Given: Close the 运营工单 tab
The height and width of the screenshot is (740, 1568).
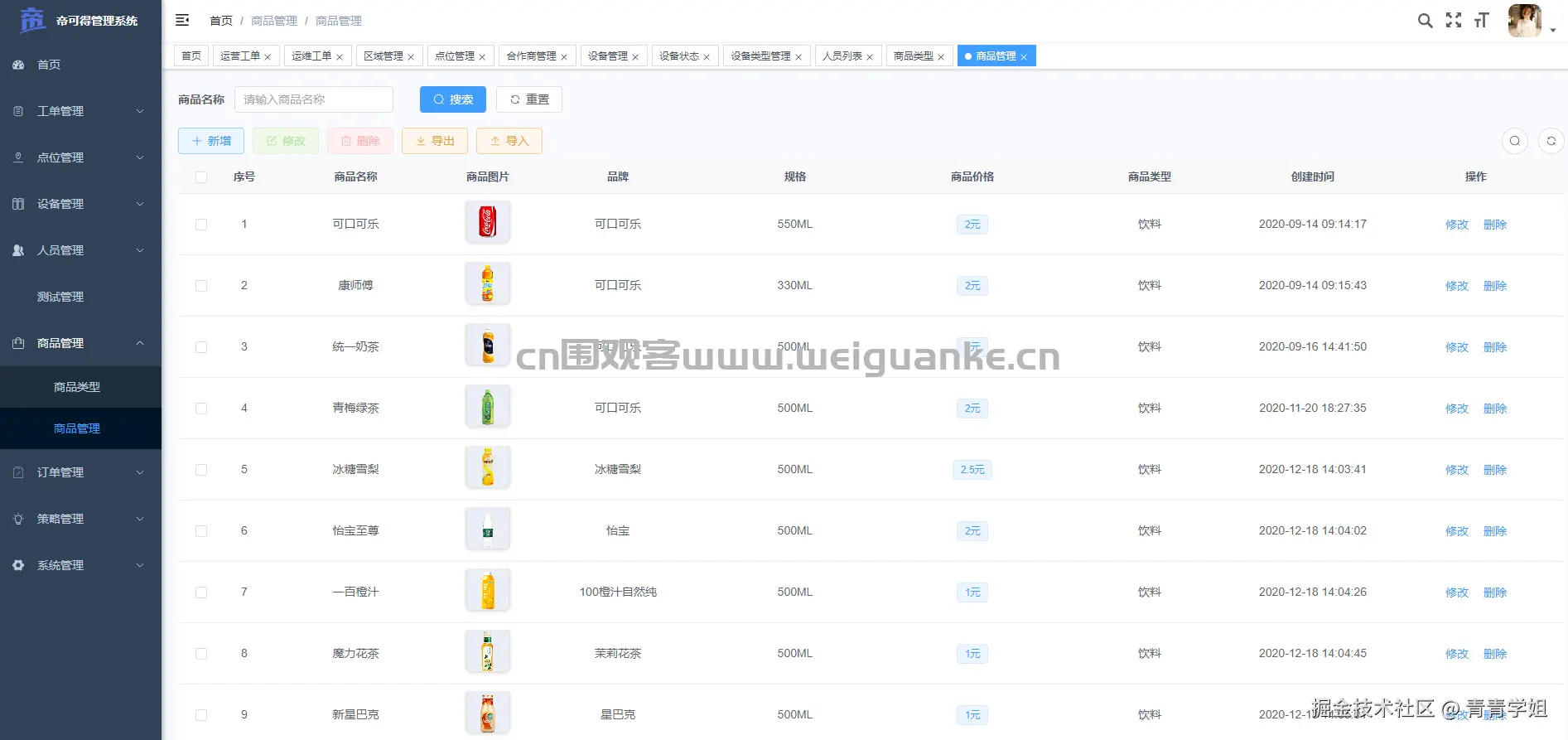Looking at the screenshot, I should (268, 57).
